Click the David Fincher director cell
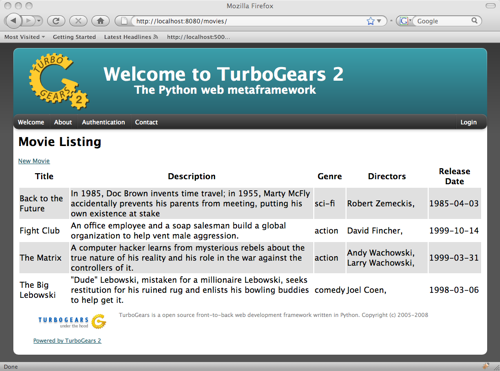The image size is (500, 371). pyautogui.click(x=387, y=230)
